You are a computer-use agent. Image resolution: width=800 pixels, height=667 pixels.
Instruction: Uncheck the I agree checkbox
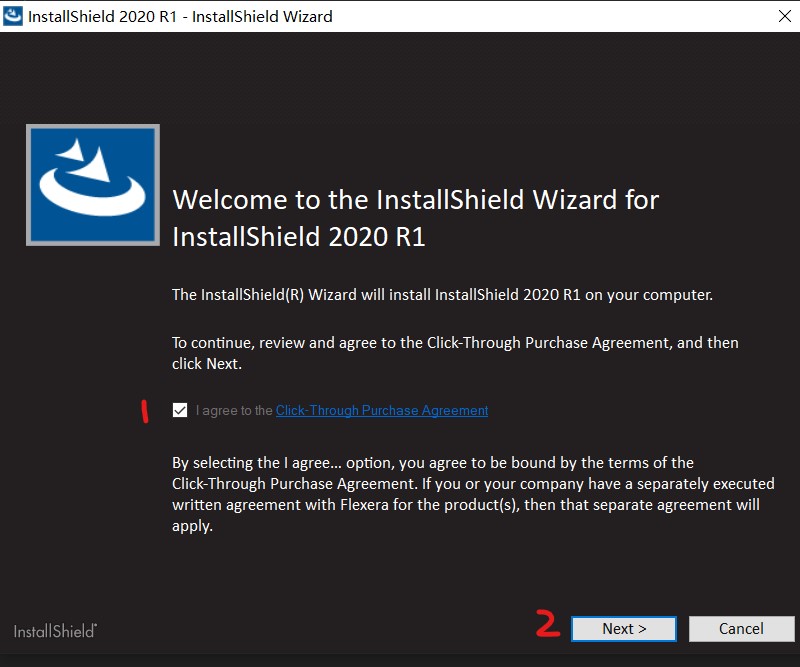[180, 410]
